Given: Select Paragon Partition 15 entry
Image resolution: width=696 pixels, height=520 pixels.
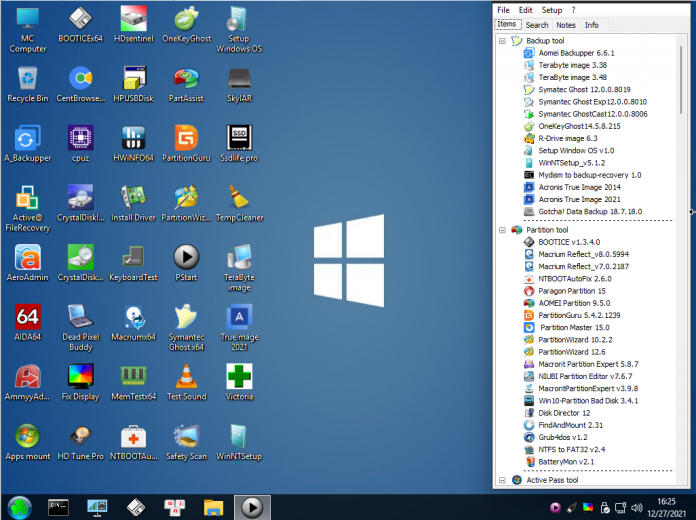Looking at the screenshot, I should pos(572,291).
